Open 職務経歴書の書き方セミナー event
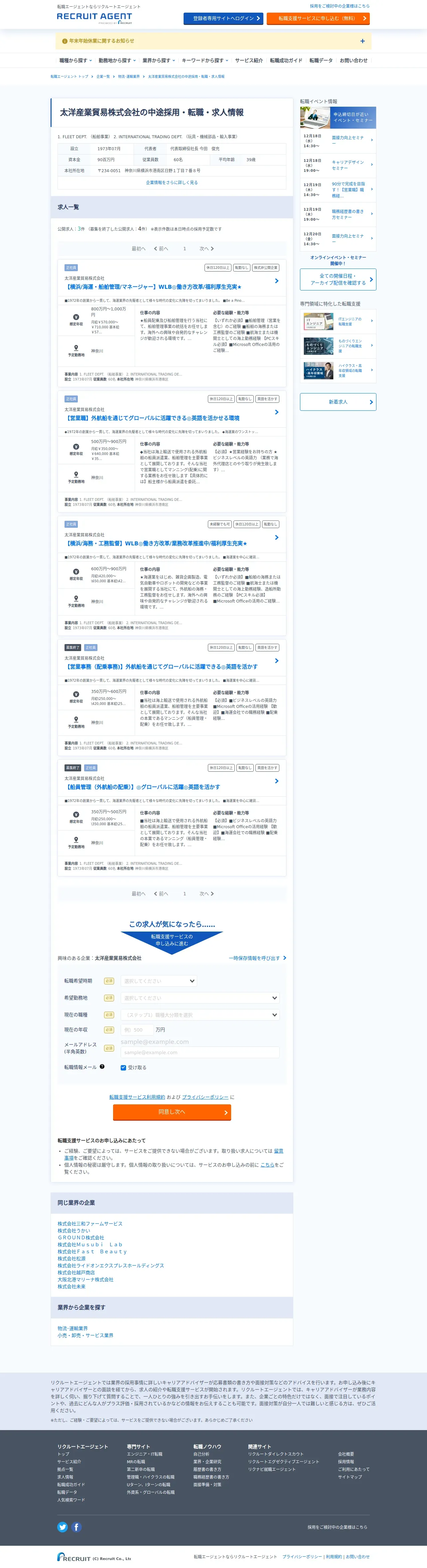The image size is (427, 1568). point(338,214)
